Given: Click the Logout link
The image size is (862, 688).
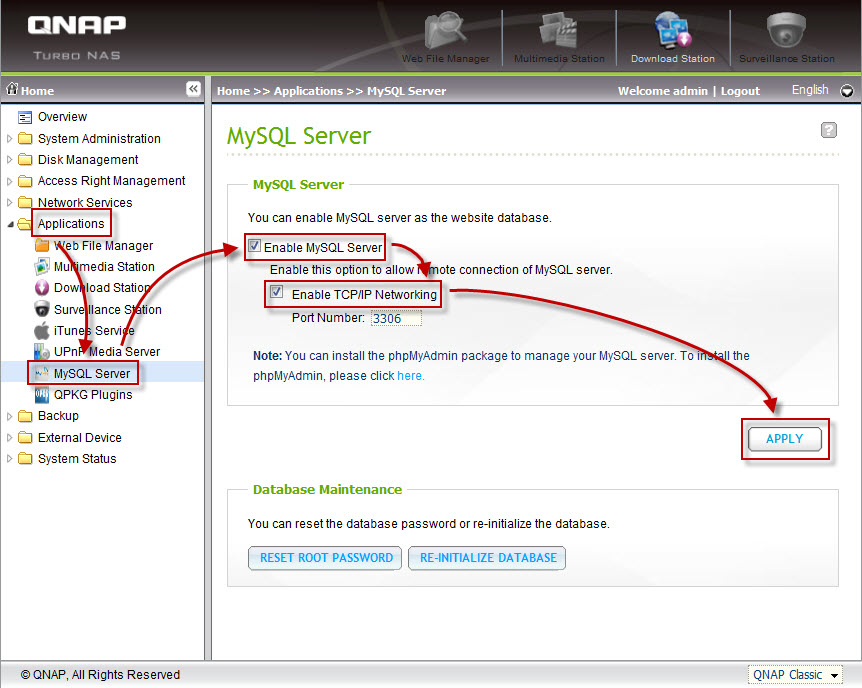Looking at the screenshot, I should point(740,91).
